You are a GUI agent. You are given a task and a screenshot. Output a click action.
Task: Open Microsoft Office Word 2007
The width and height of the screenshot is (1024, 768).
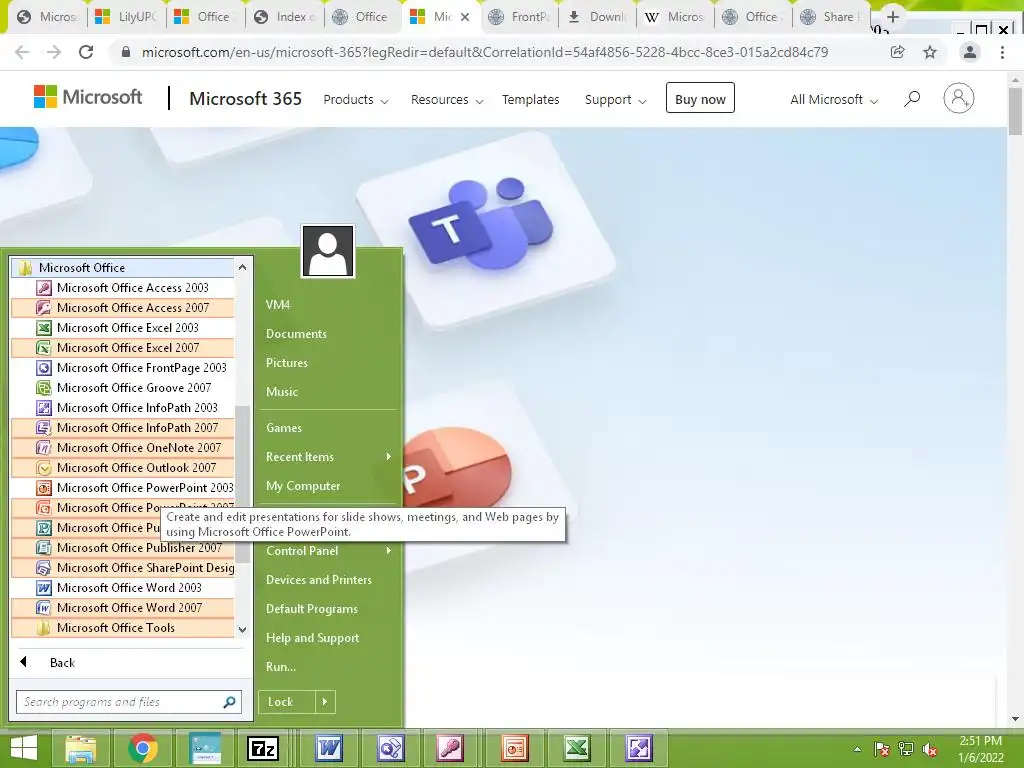pyautogui.click(x=123, y=608)
